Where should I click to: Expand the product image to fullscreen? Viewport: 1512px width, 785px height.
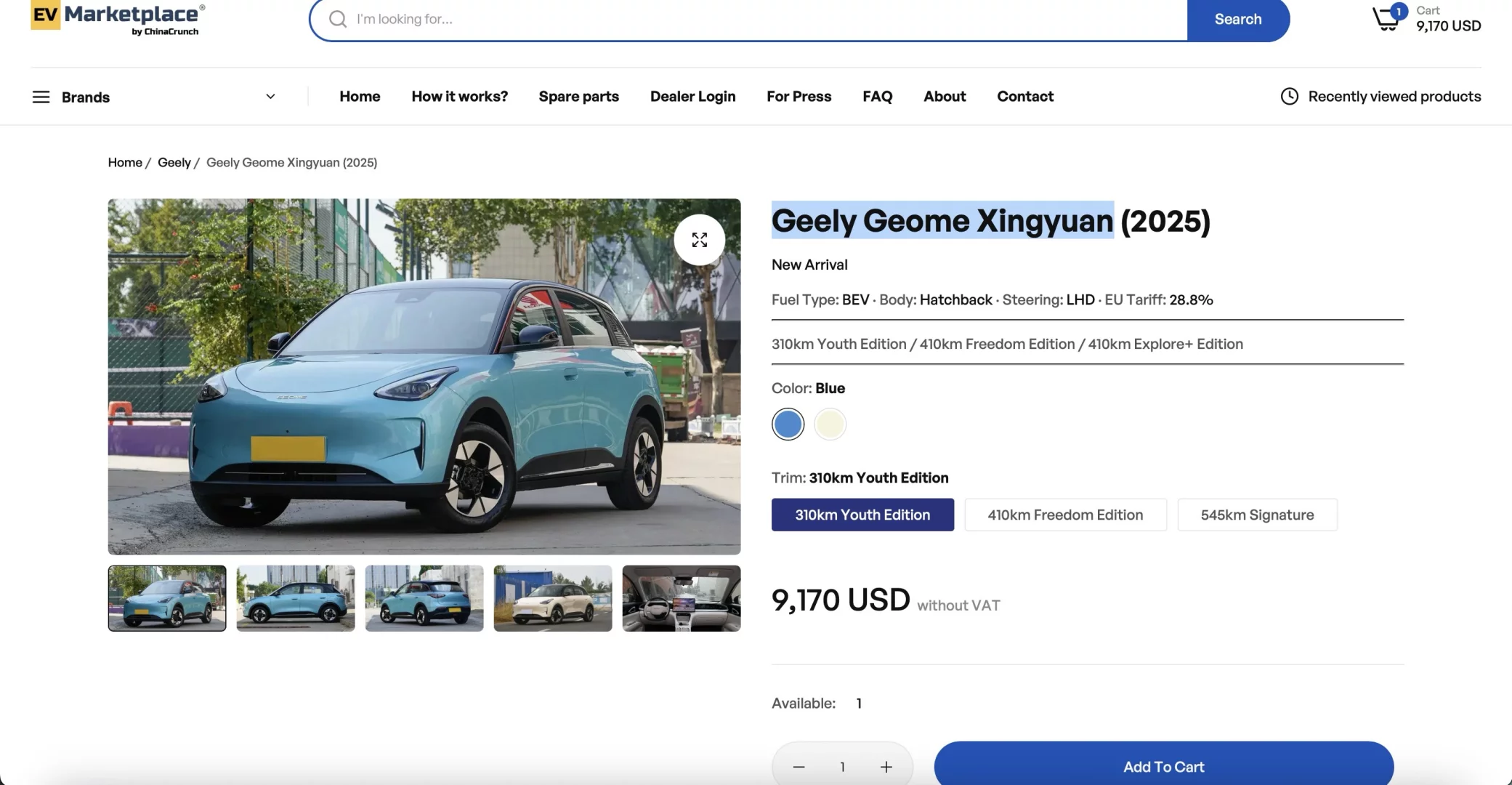pos(699,240)
